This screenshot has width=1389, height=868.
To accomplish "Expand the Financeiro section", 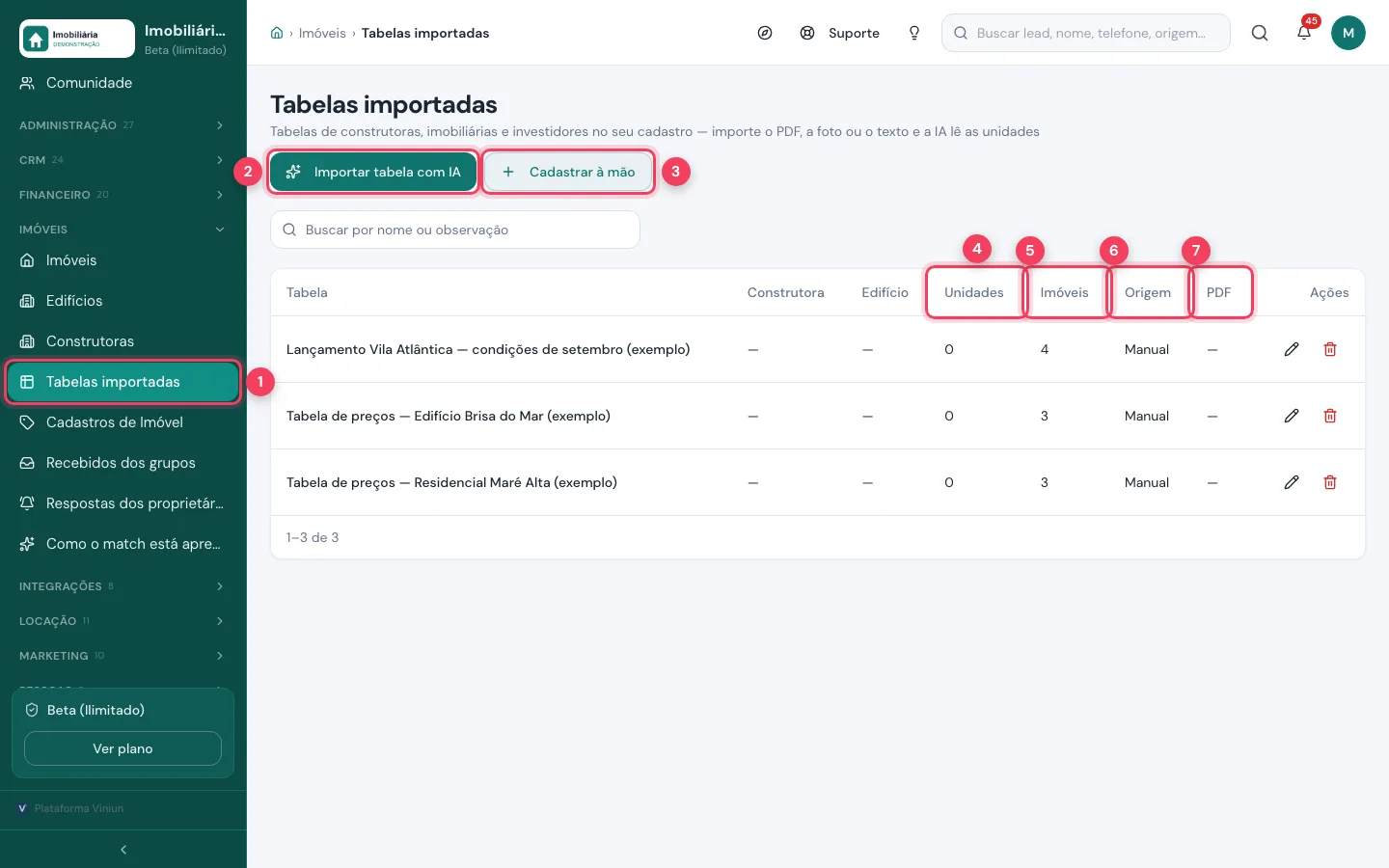I will click(123, 195).
